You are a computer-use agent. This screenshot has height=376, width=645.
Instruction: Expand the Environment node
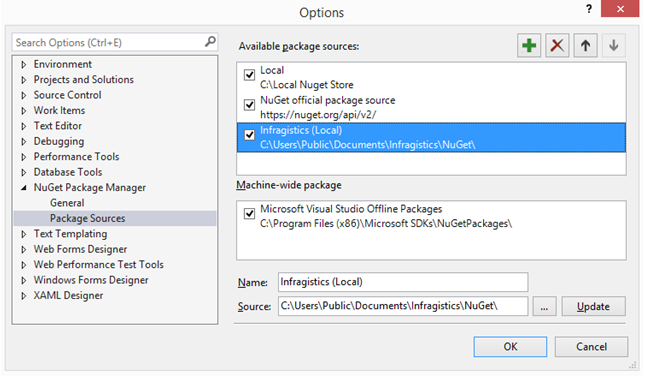point(23,65)
